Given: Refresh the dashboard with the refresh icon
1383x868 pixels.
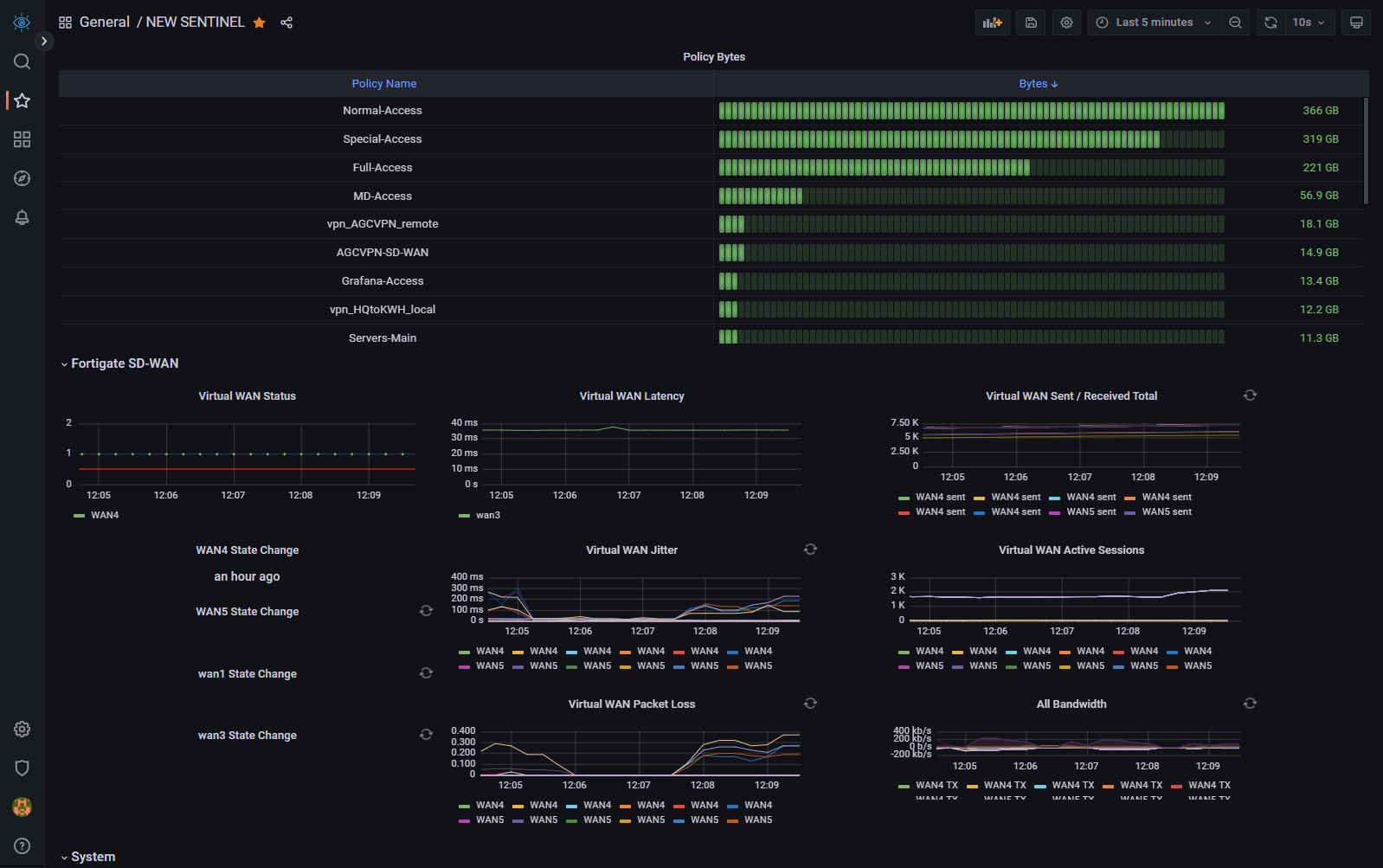Looking at the screenshot, I should click(1270, 23).
